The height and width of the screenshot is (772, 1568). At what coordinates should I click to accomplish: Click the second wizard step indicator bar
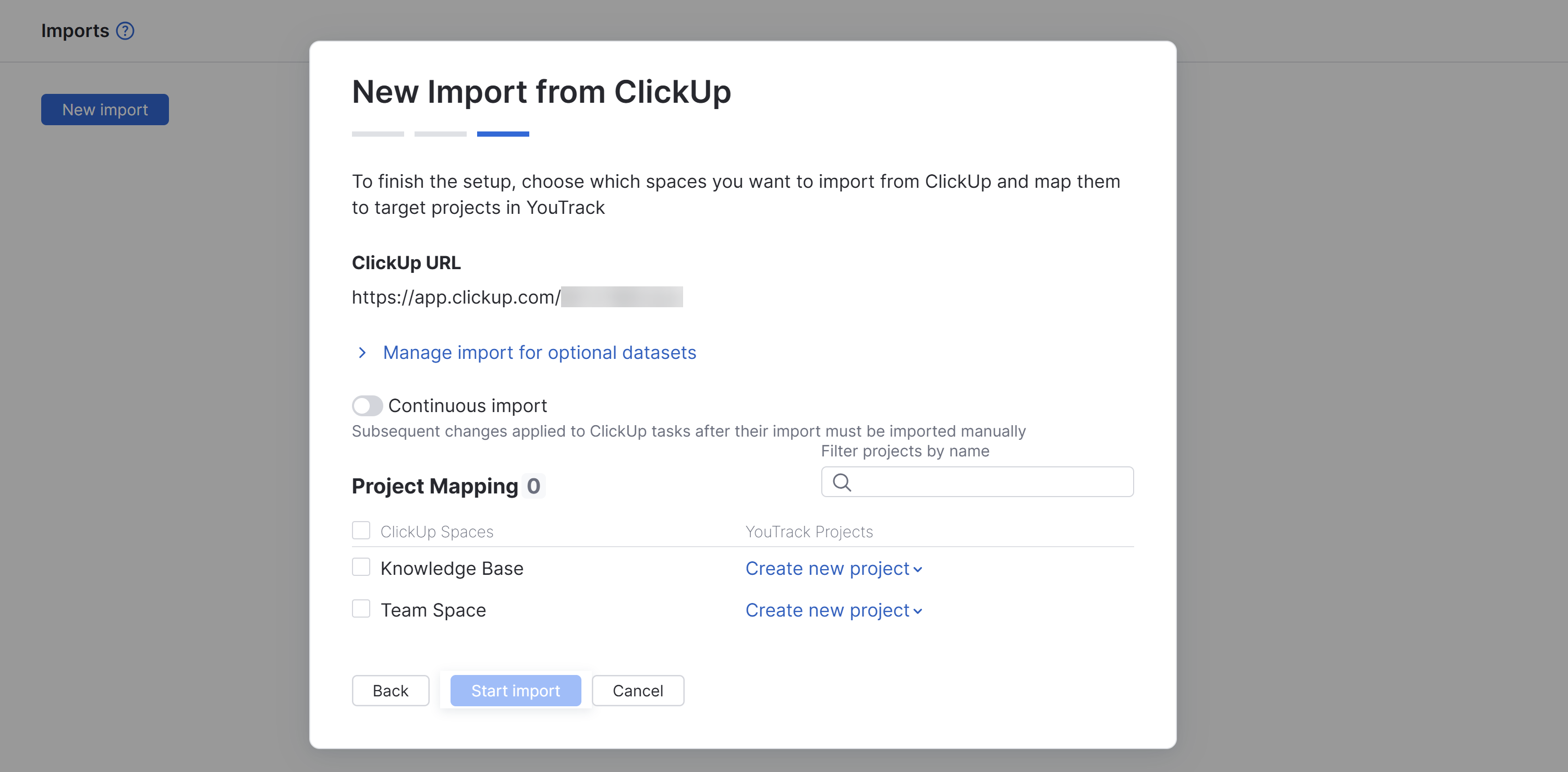[x=440, y=134]
